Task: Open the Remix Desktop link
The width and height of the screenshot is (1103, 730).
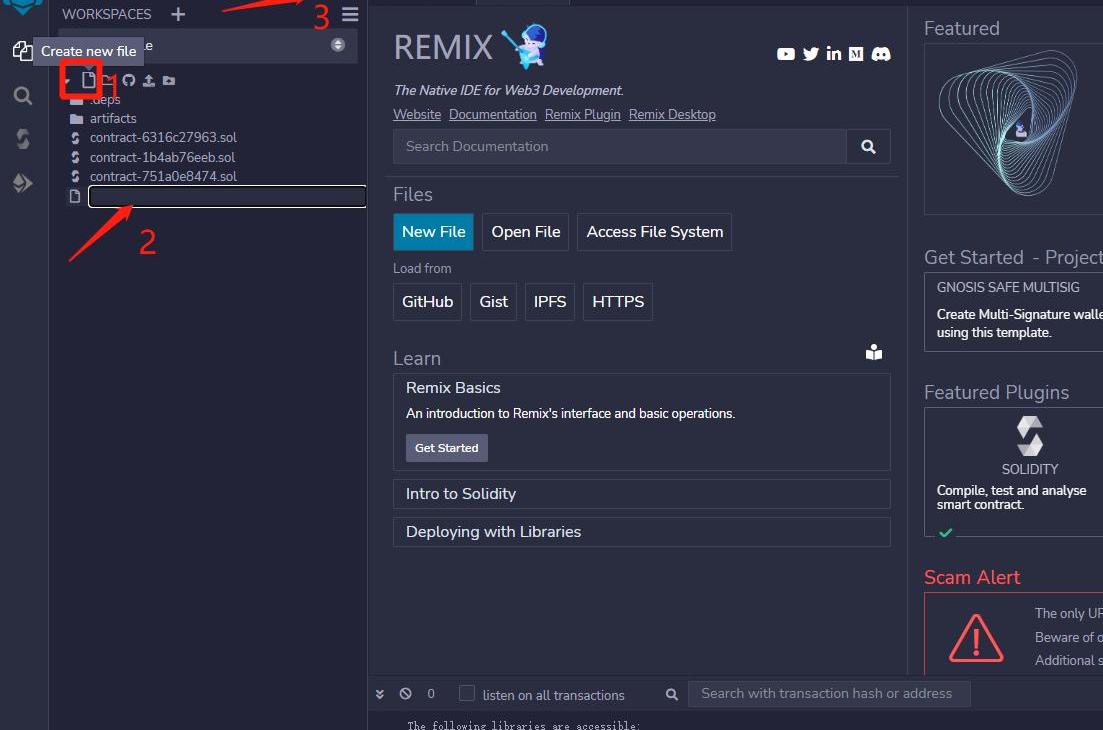Action: pyautogui.click(x=672, y=115)
